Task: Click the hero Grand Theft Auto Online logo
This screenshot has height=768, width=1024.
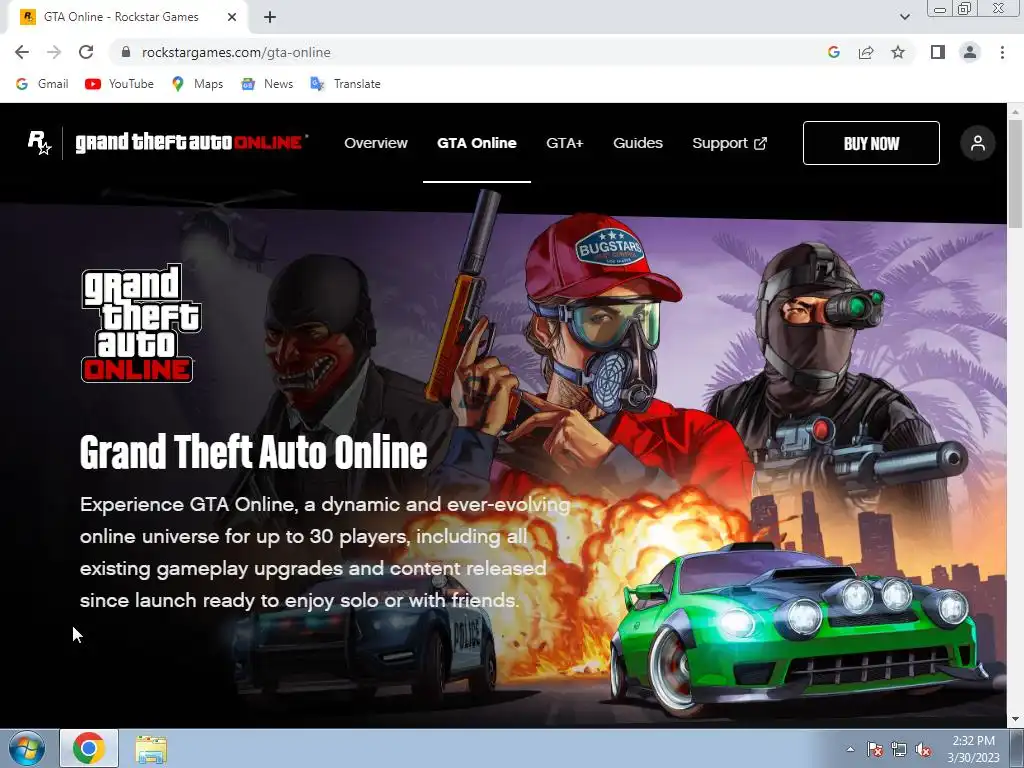Action: tap(140, 323)
